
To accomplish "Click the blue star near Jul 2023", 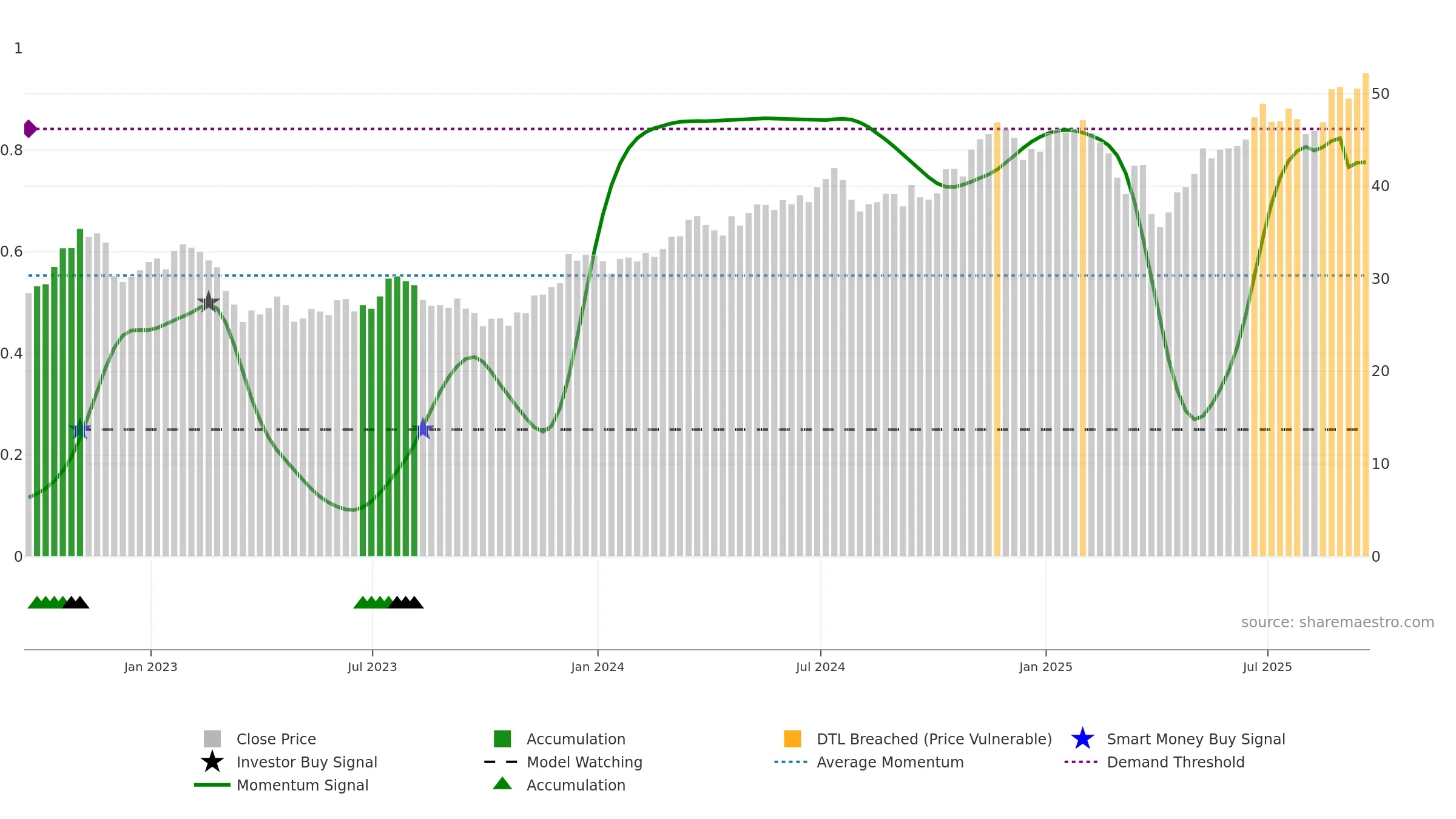I will tap(423, 429).
